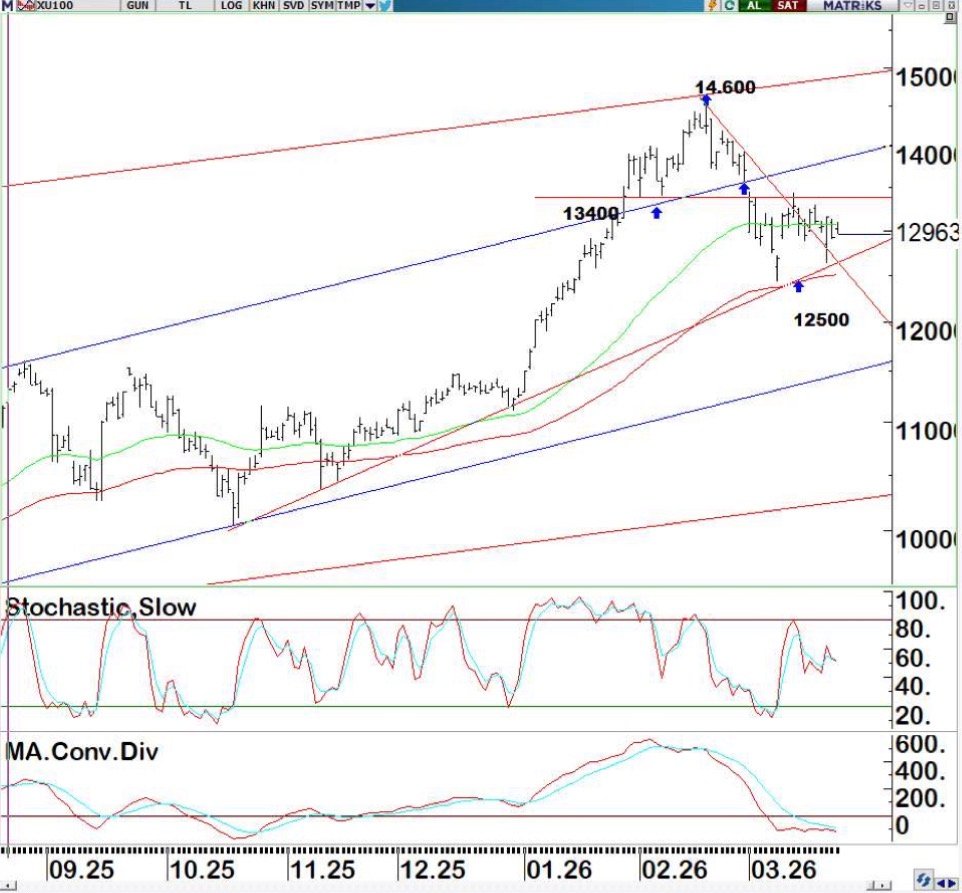This screenshot has height=893, width=962.
Task: Click the Matriks M logo icon
Action: 7,6
